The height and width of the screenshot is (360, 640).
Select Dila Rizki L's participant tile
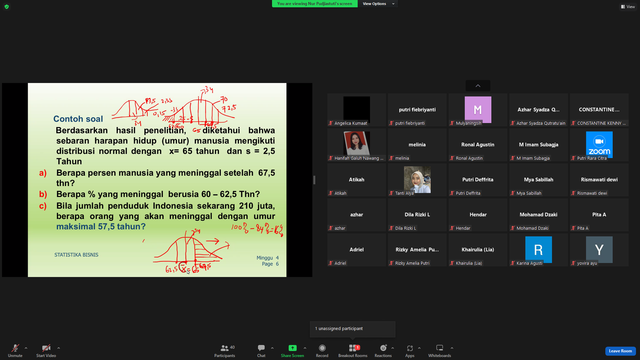pos(417,215)
